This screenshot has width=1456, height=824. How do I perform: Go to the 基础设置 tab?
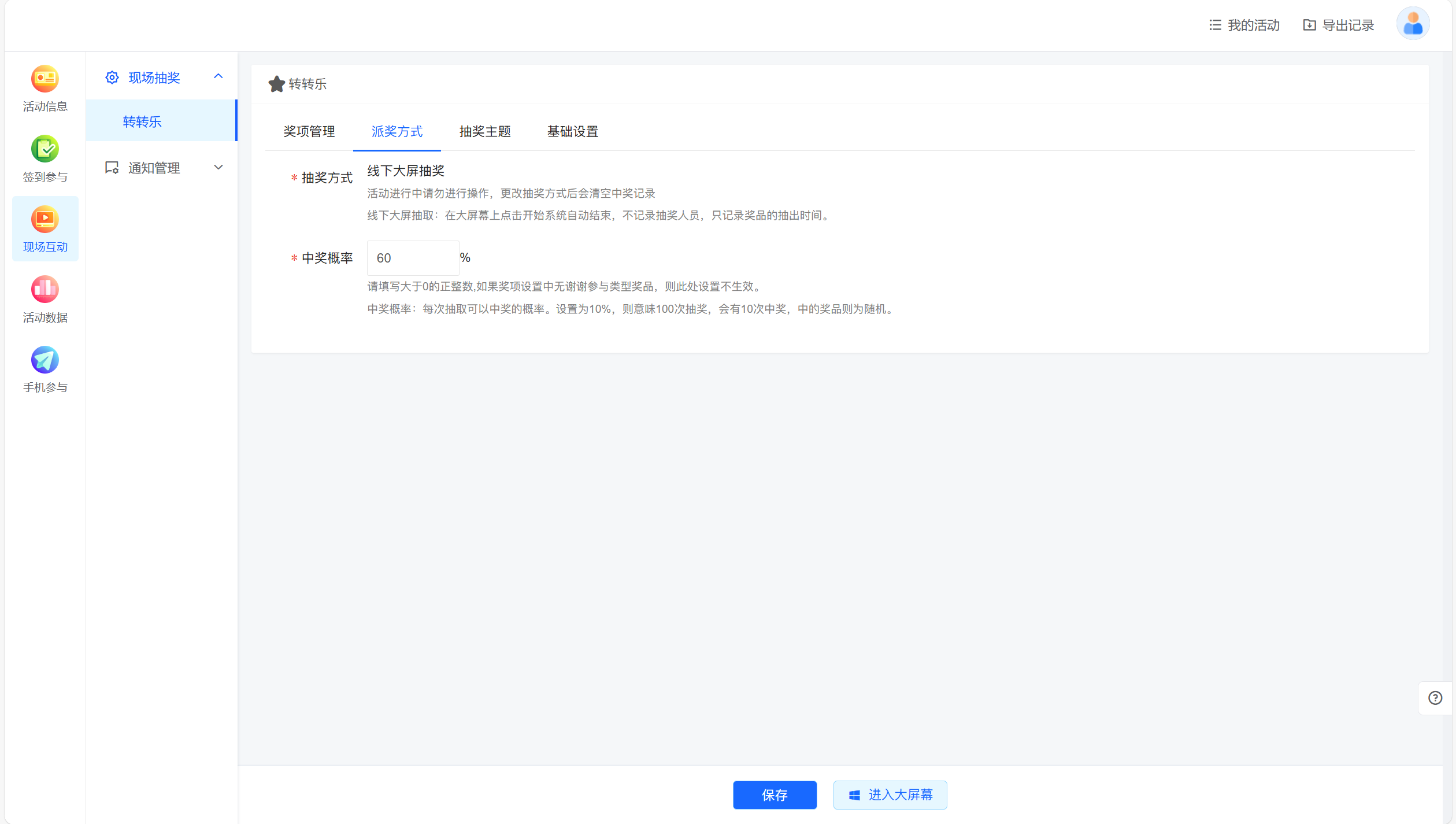point(573,132)
